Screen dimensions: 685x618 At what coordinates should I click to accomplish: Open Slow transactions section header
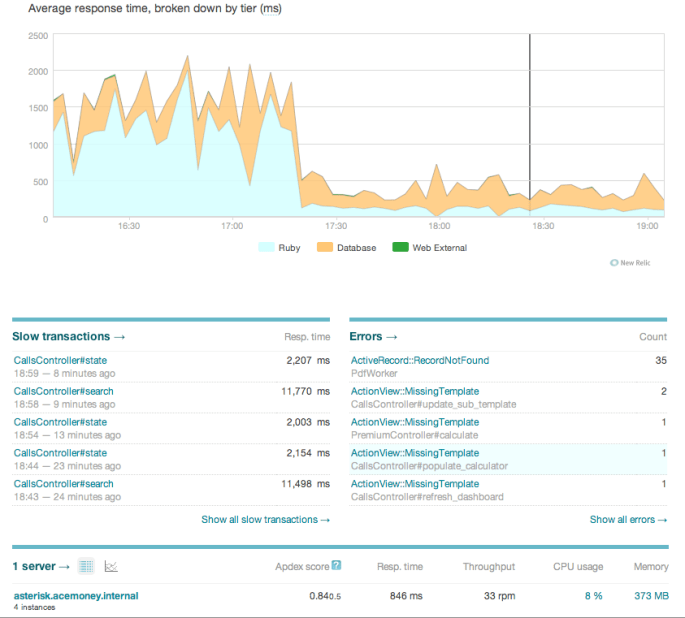[68, 337]
